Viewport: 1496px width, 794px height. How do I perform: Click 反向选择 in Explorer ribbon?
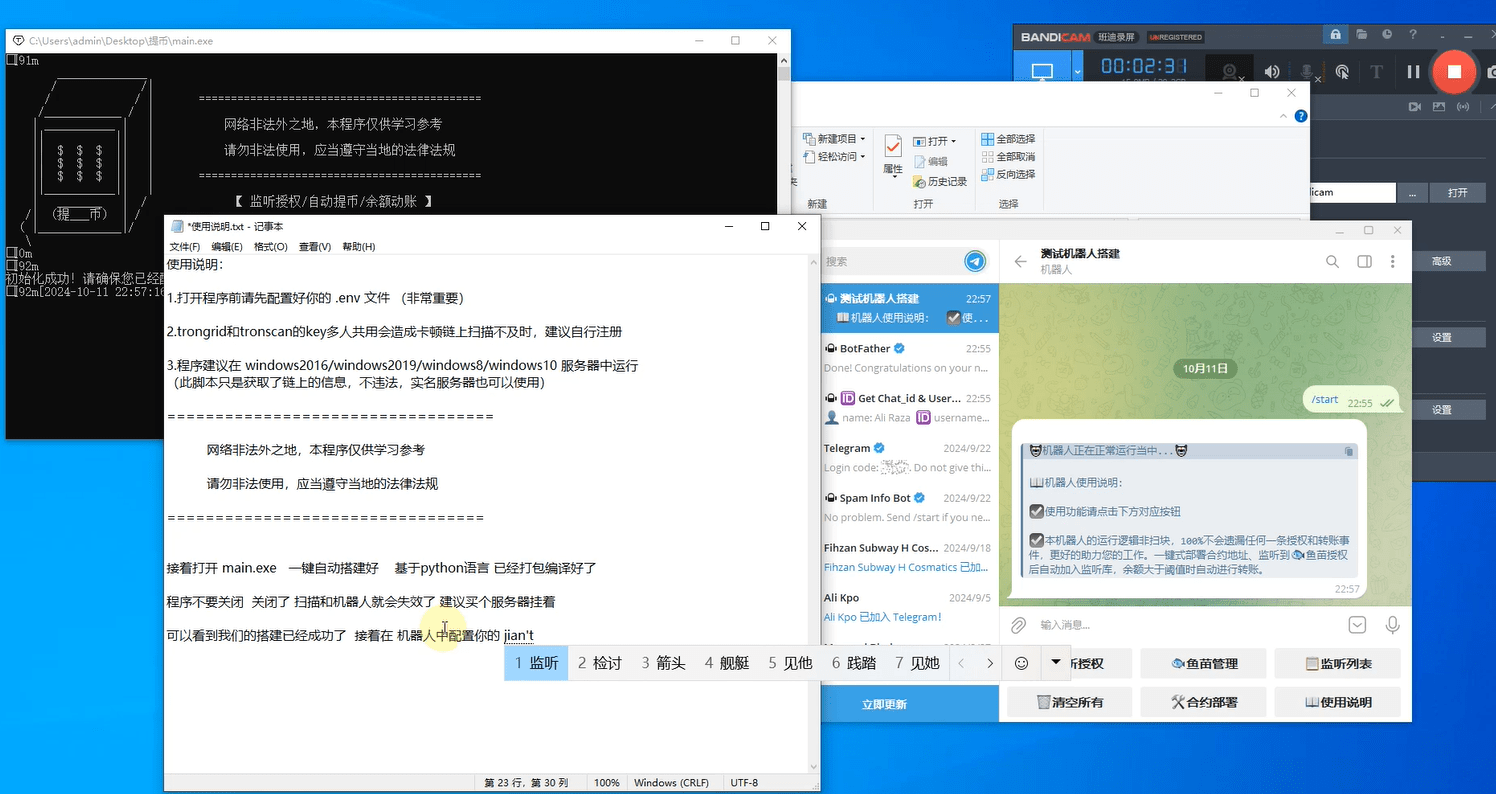click(1008, 174)
